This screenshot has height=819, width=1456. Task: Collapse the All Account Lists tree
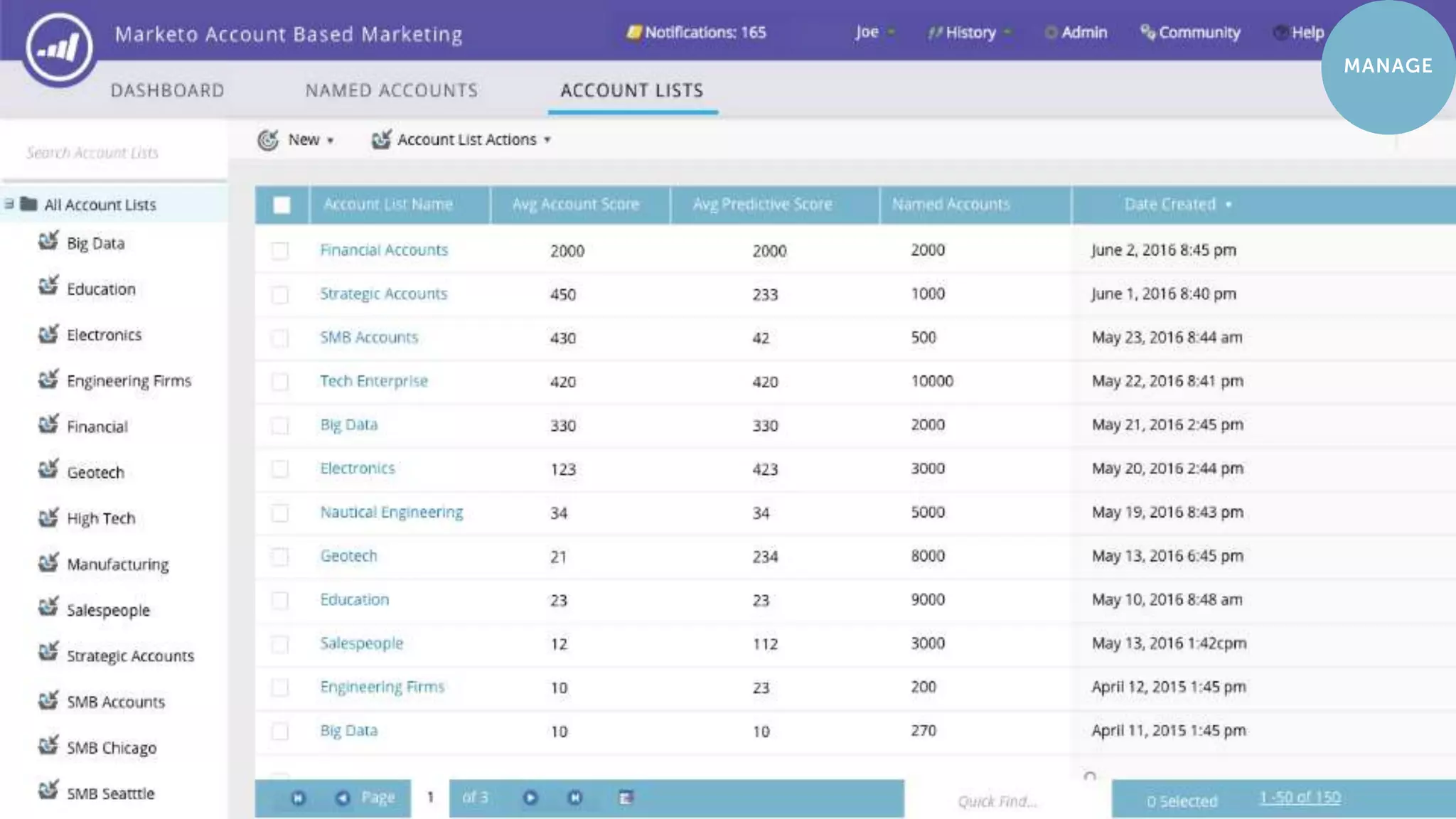point(9,205)
